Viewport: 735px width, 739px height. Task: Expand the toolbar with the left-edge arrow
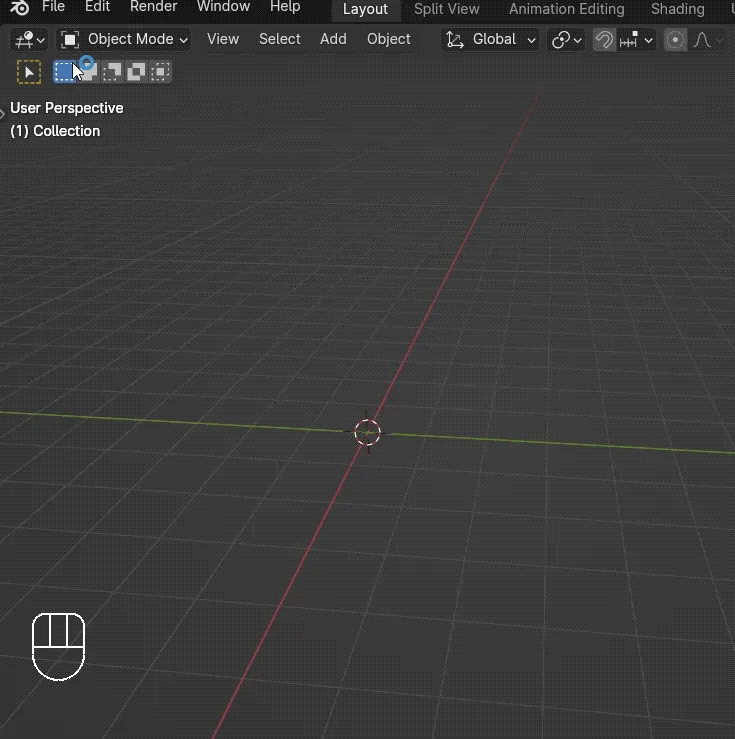pos(2,114)
